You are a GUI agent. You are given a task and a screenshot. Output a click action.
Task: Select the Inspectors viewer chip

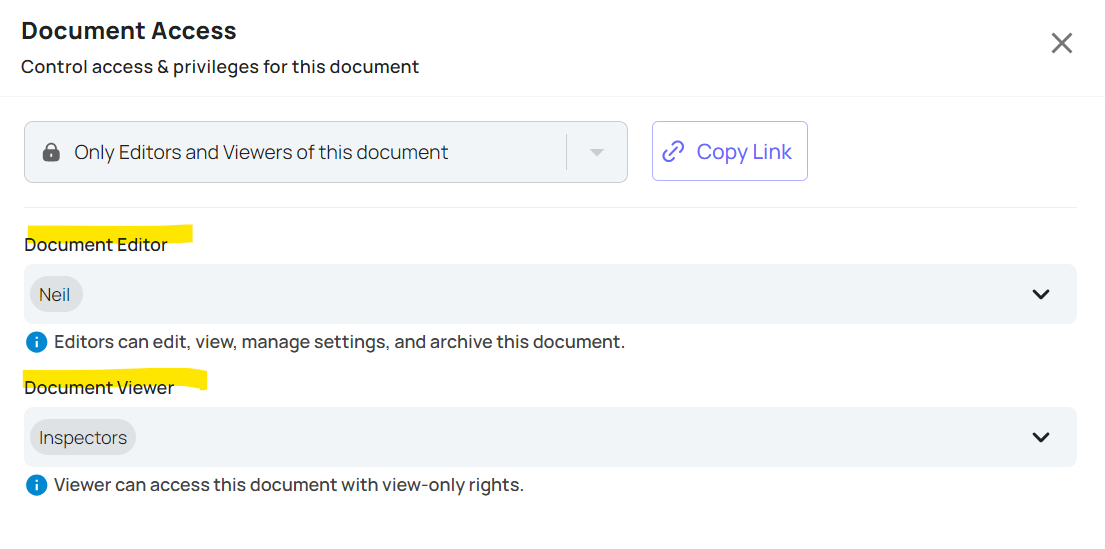[82, 438]
